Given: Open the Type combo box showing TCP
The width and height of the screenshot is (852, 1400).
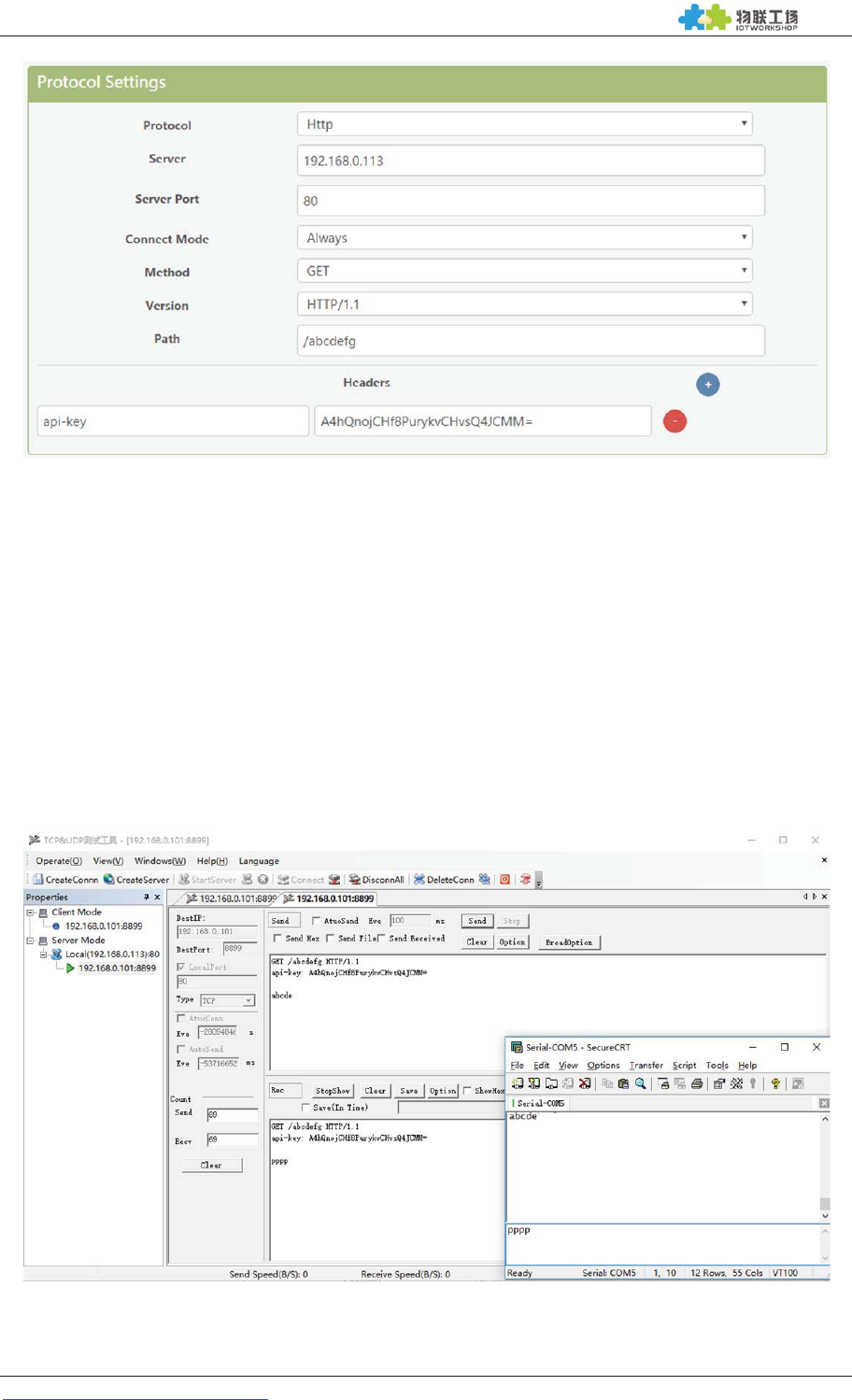Looking at the screenshot, I should (x=228, y=1000).
